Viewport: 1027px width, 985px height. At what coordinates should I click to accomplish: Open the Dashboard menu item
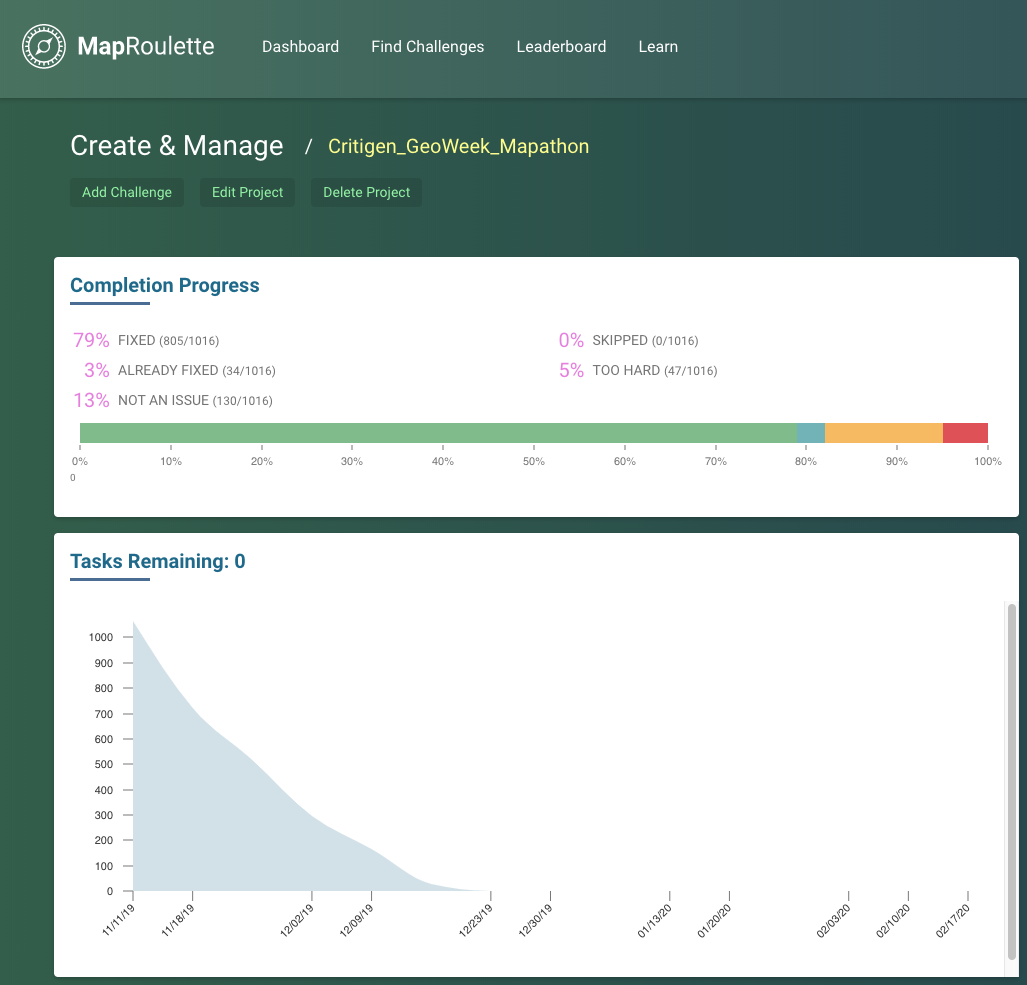[x=301, y=46]
